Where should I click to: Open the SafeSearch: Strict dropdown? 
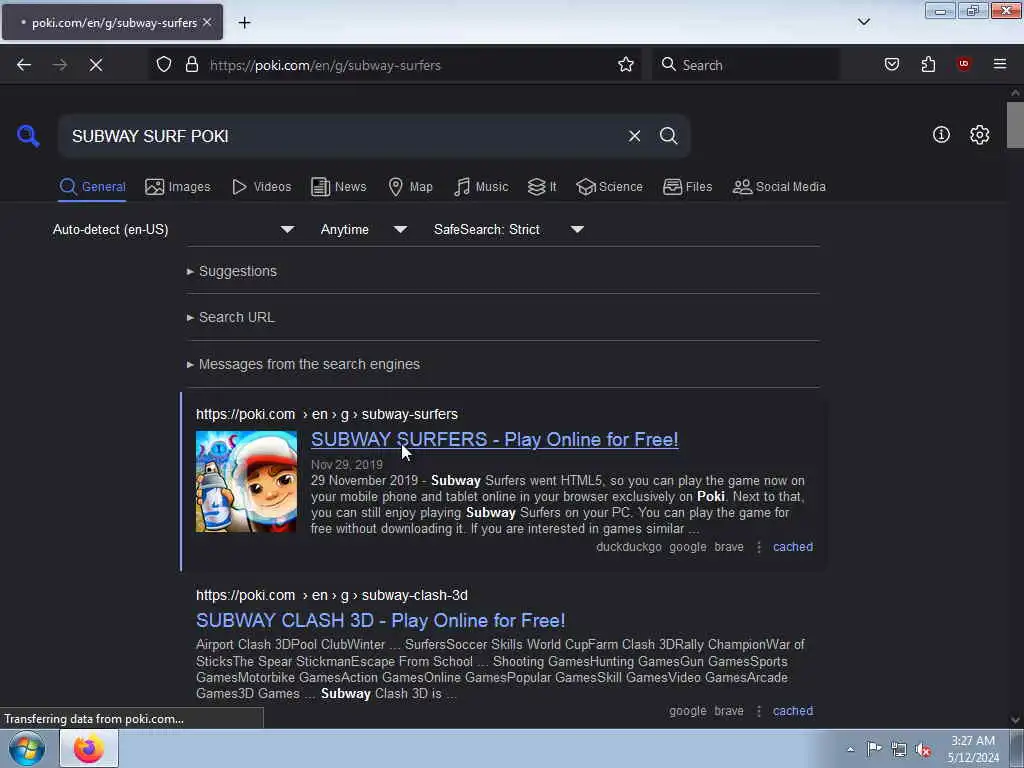tap(508, 229)
